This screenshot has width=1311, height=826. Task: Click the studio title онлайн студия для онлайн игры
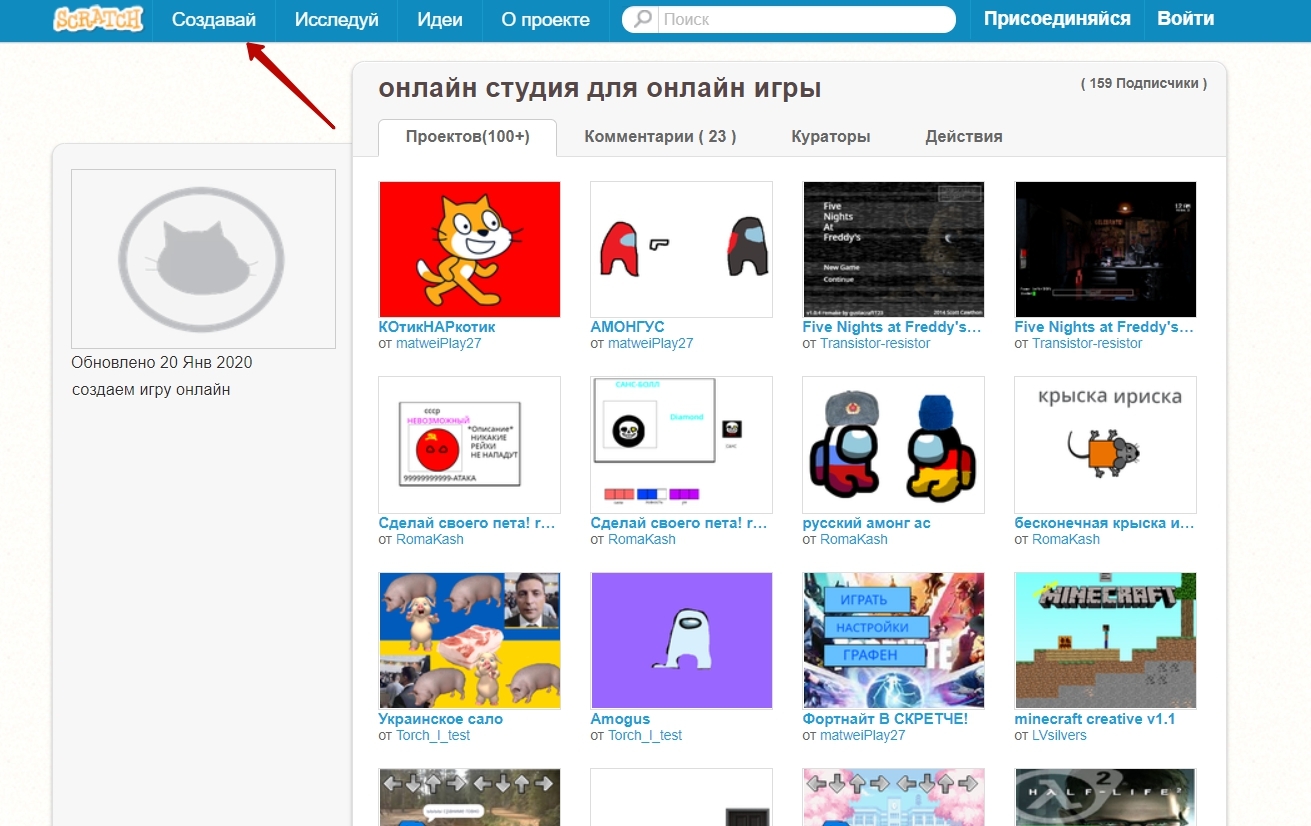[x=600, y=88]
